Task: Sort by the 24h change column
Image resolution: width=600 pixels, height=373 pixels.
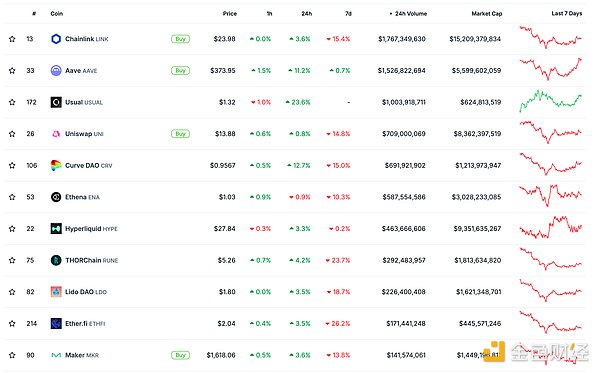Action: (x=307, y=14)
